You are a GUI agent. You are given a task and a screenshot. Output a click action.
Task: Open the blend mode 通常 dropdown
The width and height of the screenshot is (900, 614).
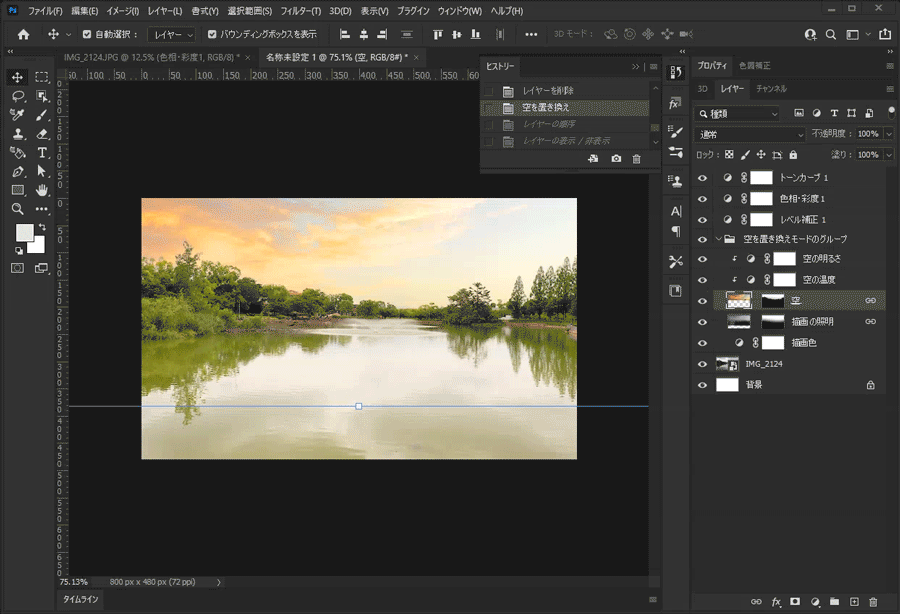click(750, 134)
